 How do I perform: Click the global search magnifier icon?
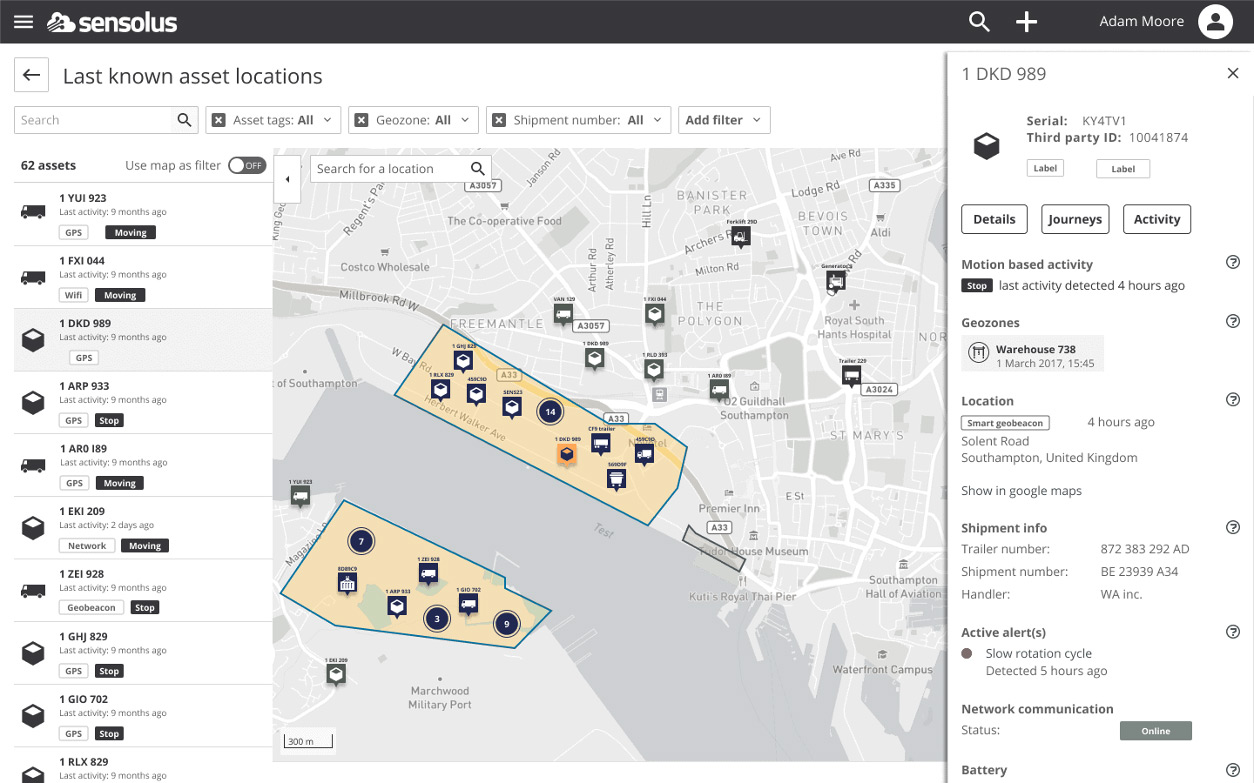[979, 22]
